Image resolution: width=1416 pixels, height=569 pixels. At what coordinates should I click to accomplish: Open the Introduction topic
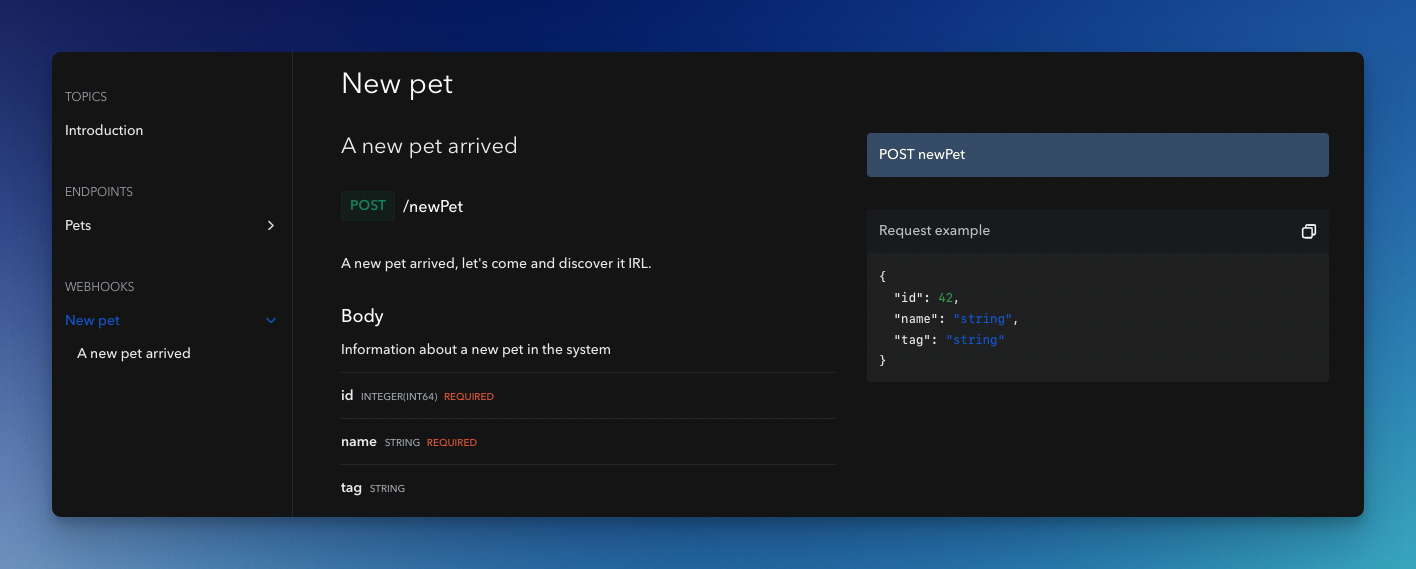tap(104, 130)
